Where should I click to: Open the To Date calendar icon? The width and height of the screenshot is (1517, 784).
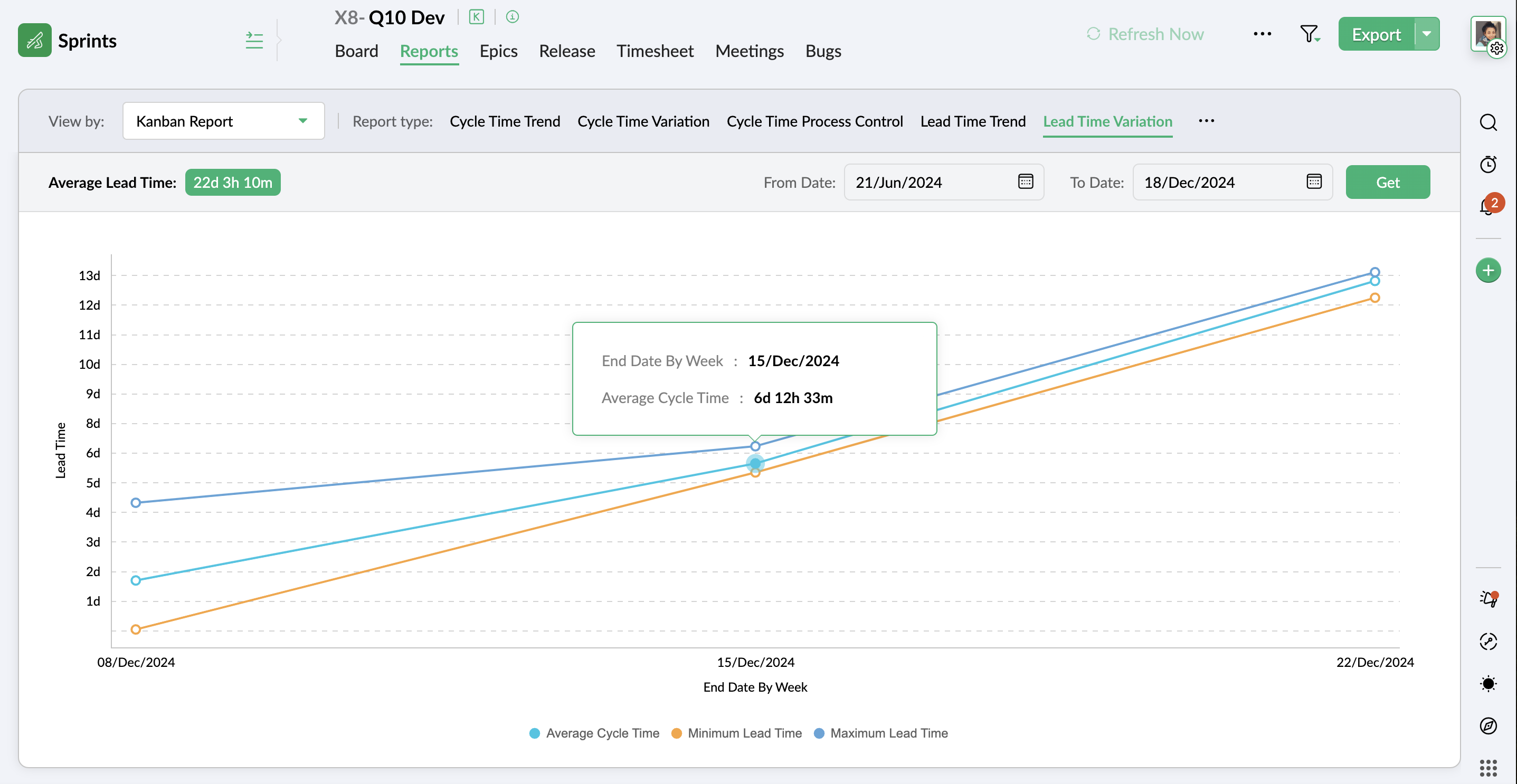pos(1314,182)
